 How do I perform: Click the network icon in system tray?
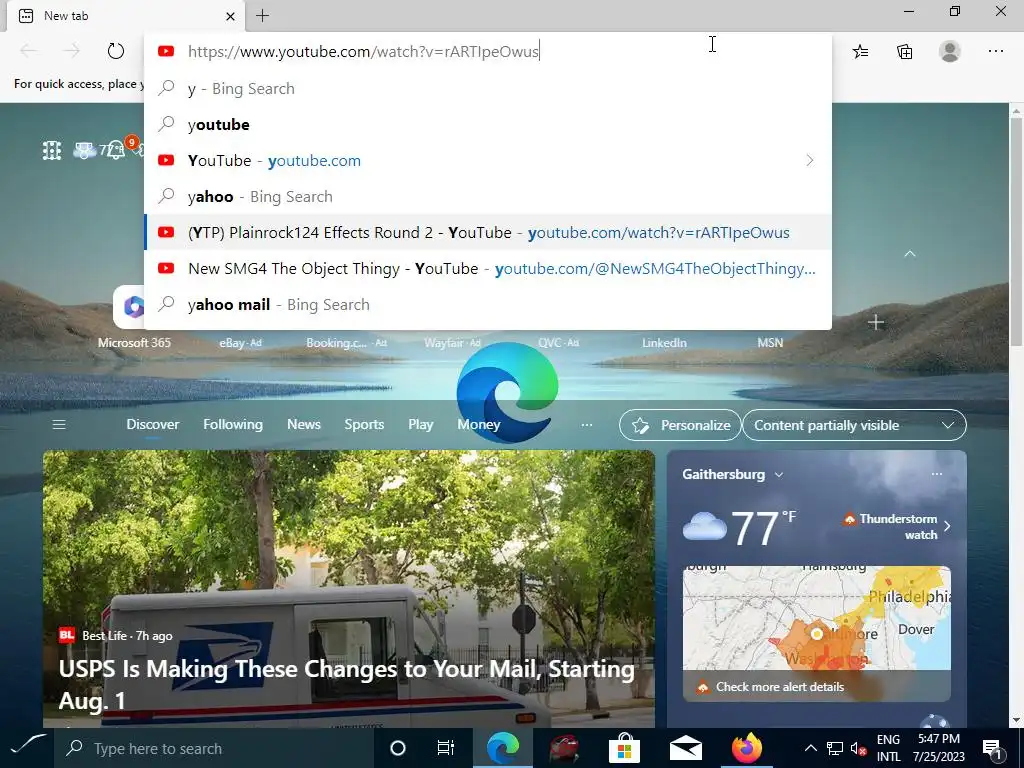[x=835, y=749]
